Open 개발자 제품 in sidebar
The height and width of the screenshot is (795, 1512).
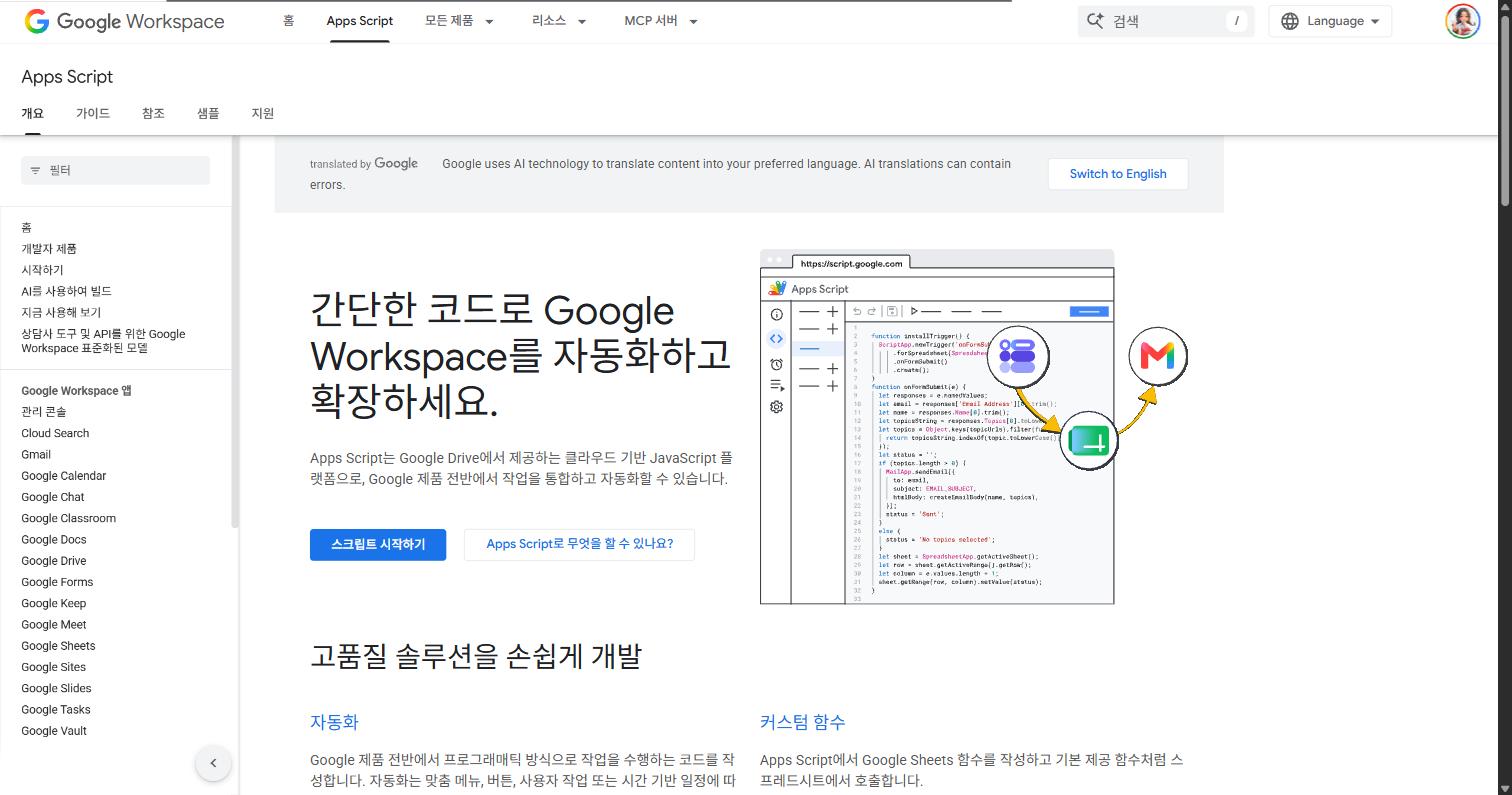pyautogui.click(x=49, y=249)
